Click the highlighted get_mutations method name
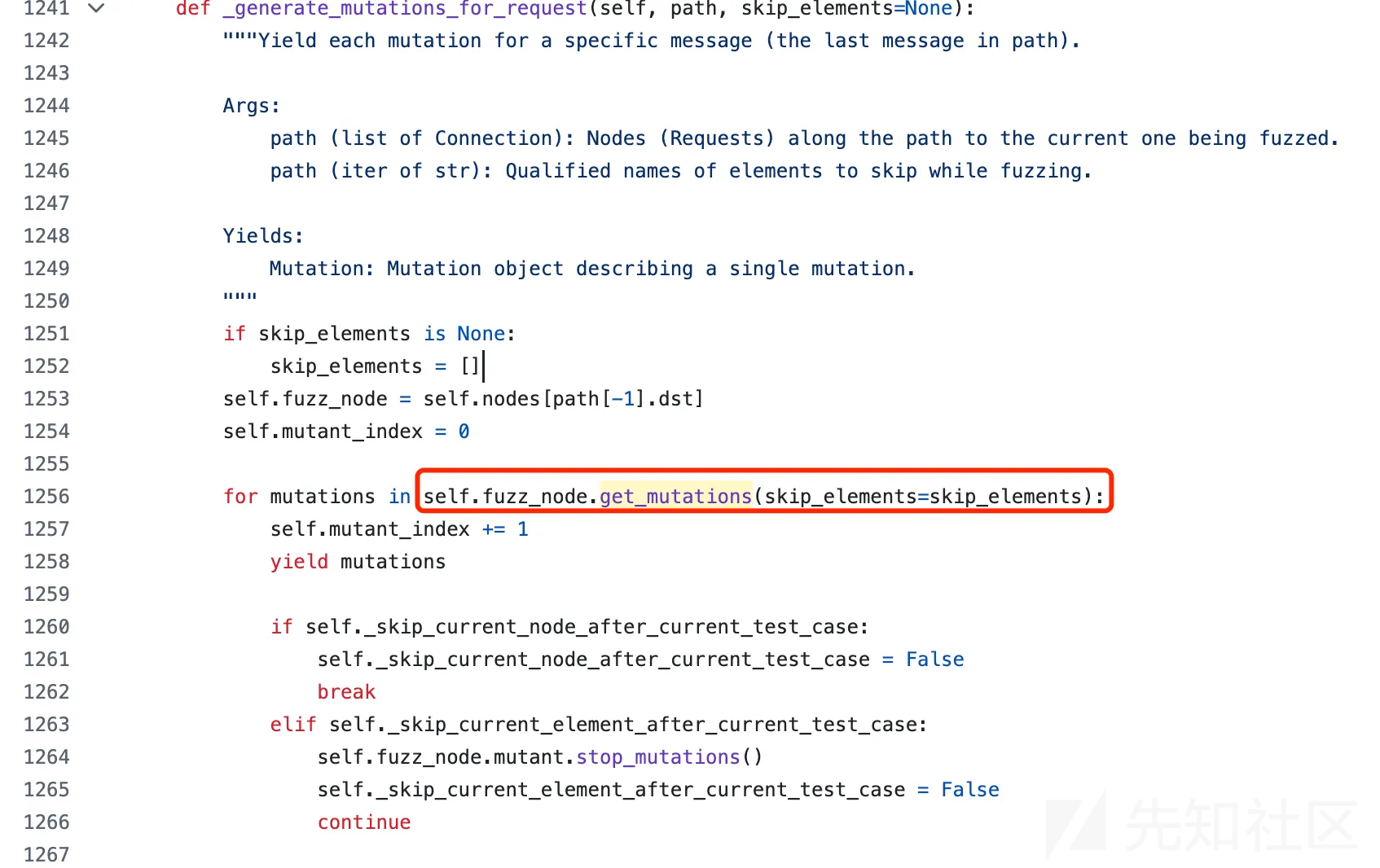Image resolution: width=1380 pixels, height=868 pixels. pyautogui.click(x=675, y=496)
